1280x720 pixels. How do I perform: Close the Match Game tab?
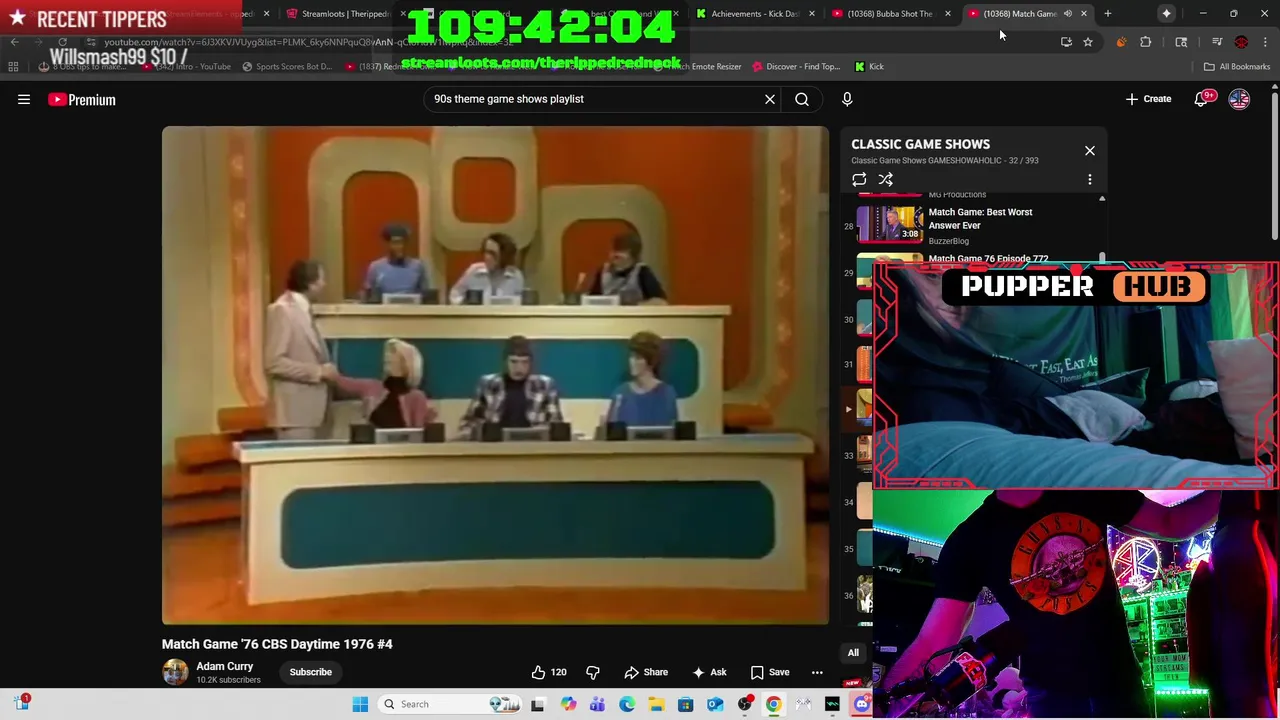click(x=1083, y=14)
